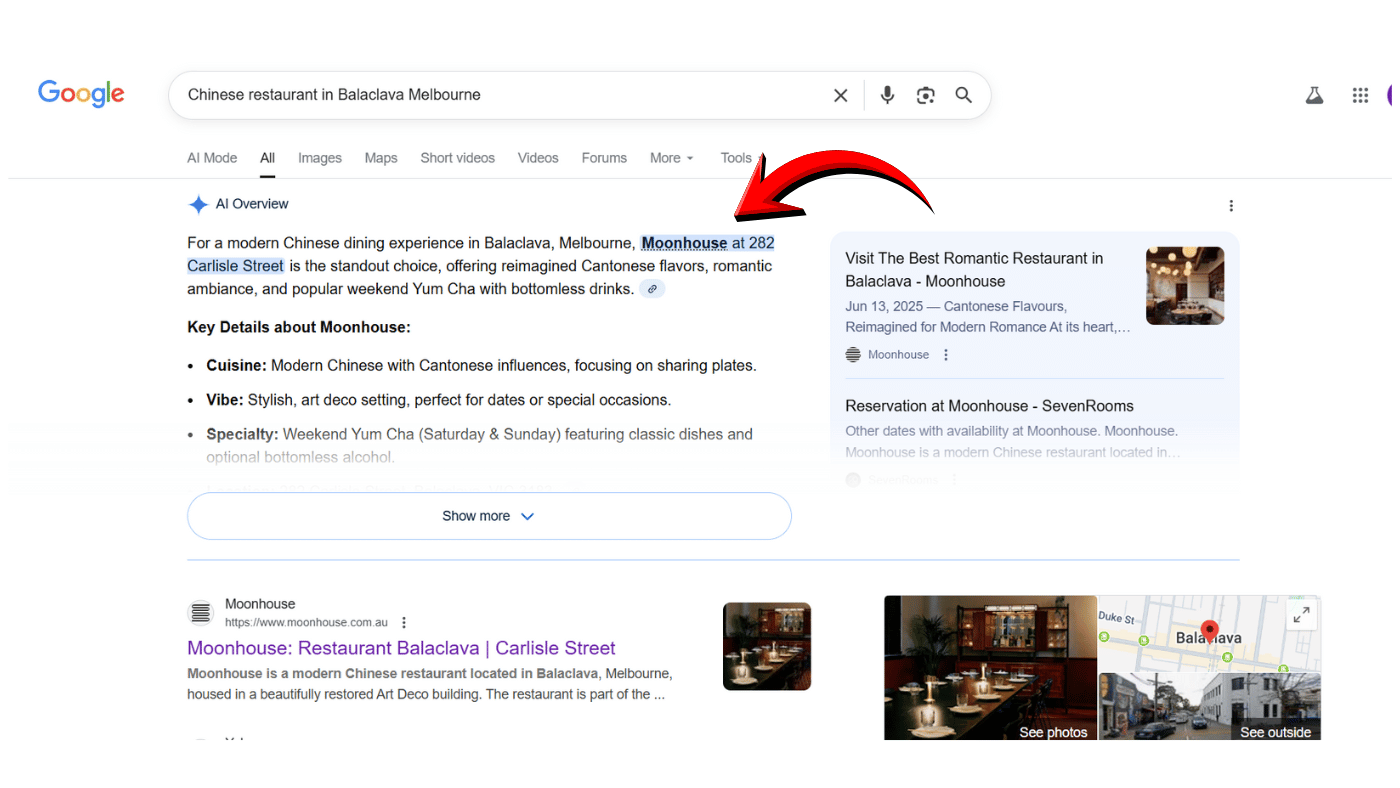Open 'Moonhouse: Restaurant Balaclava | Carlisle Street' result
The image size is (1400, 788).
tap(401, 648)
